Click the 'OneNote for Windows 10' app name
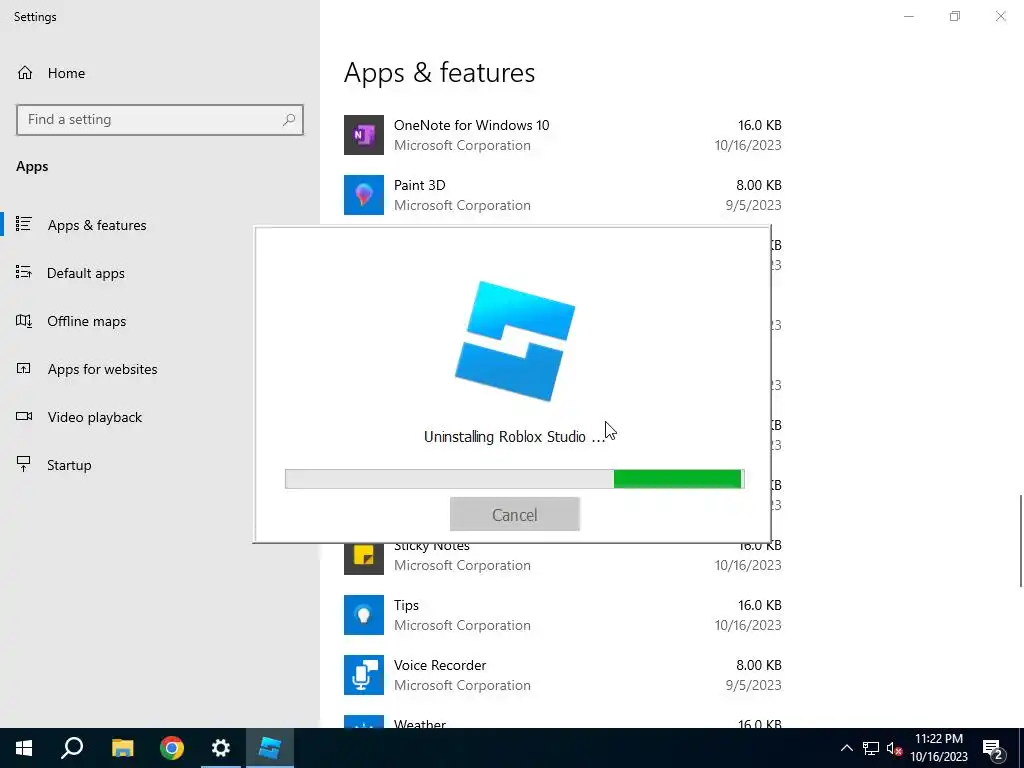 click(x=472, y=125)
